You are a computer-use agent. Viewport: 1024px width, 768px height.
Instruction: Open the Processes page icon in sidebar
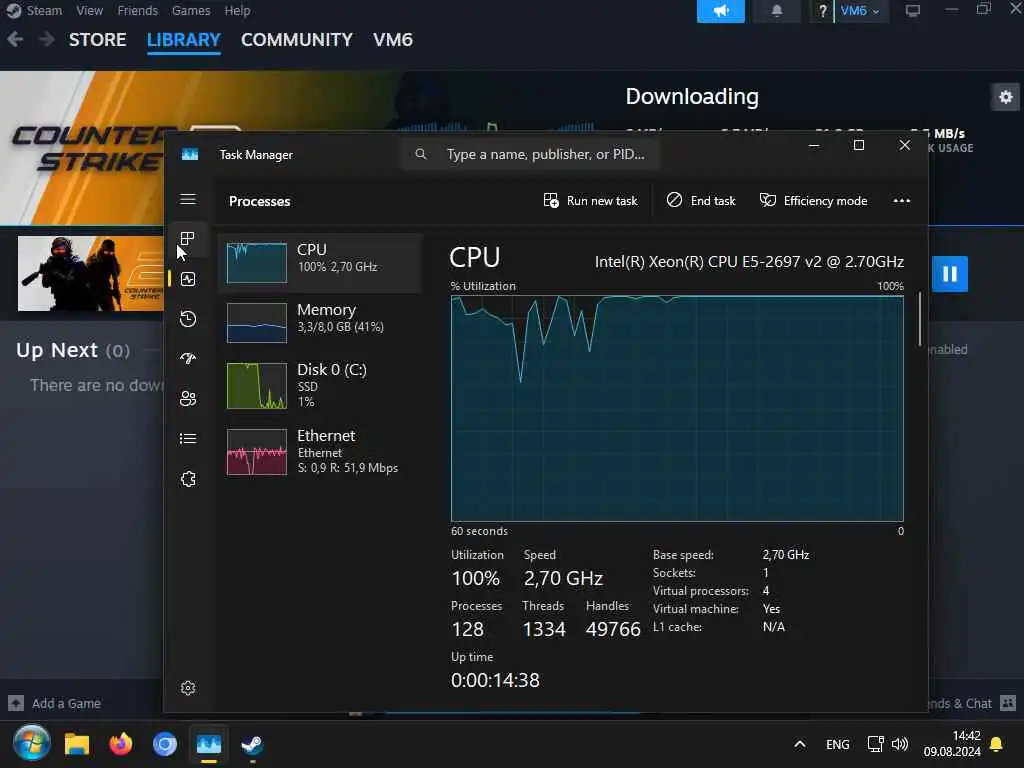187,238
